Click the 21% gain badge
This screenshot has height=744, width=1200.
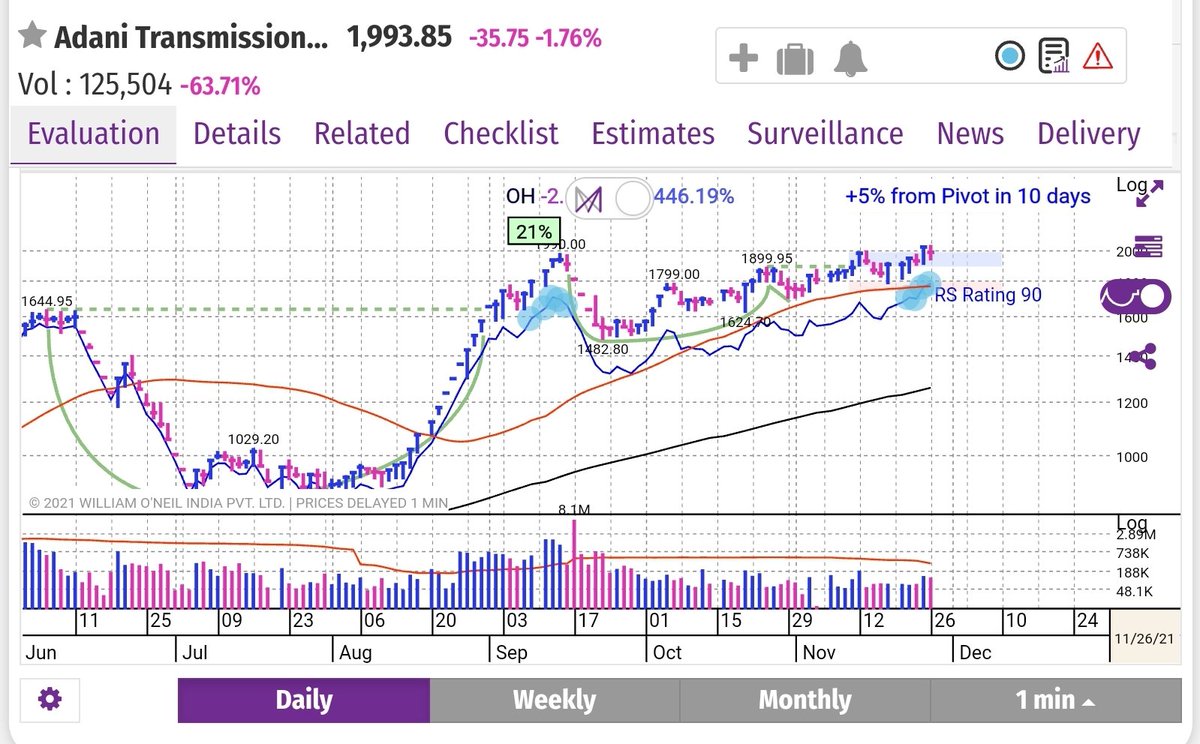(x=533, y=231)
